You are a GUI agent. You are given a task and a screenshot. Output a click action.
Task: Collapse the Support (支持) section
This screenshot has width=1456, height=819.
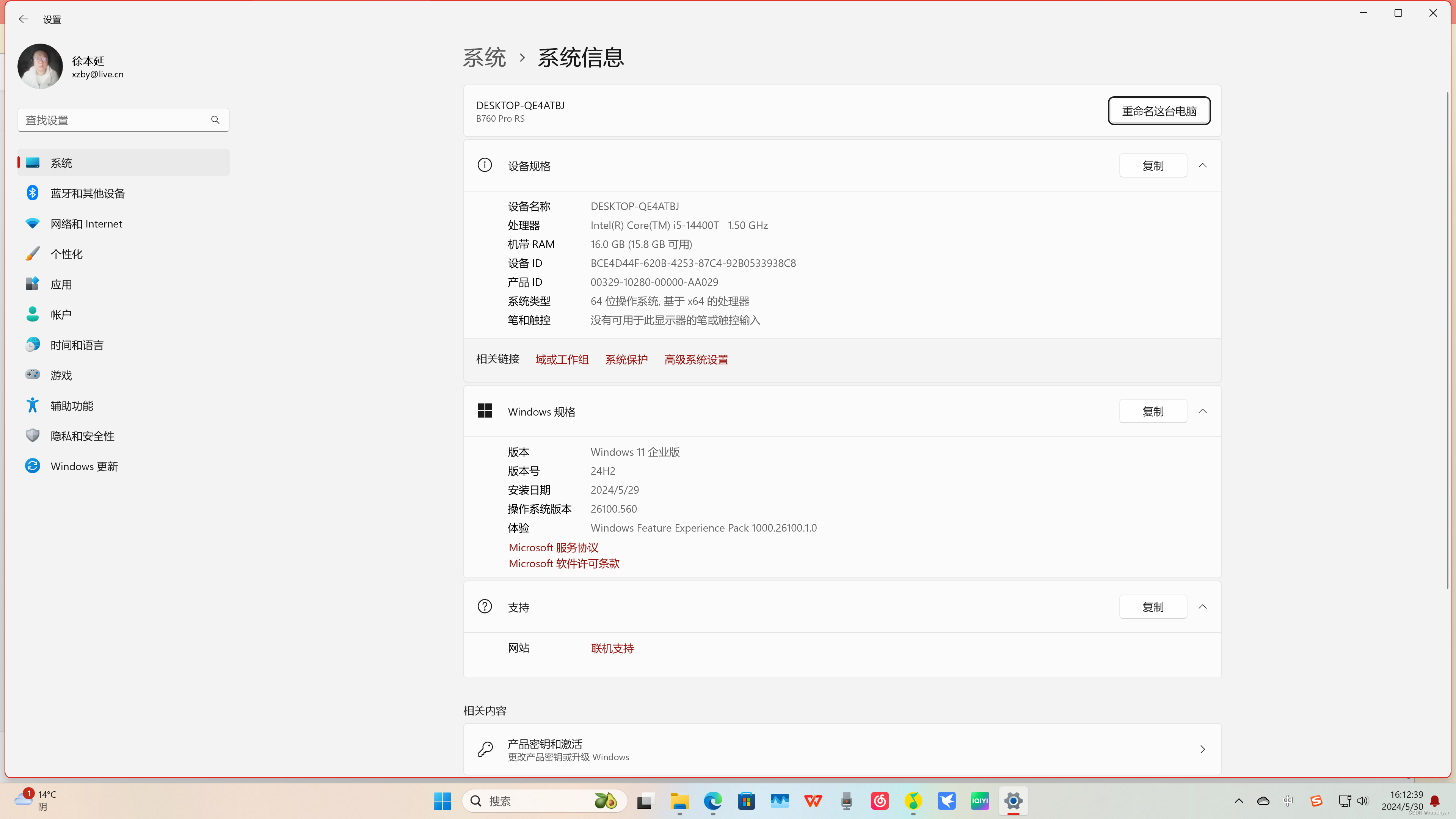click(x=1202, y=607)
